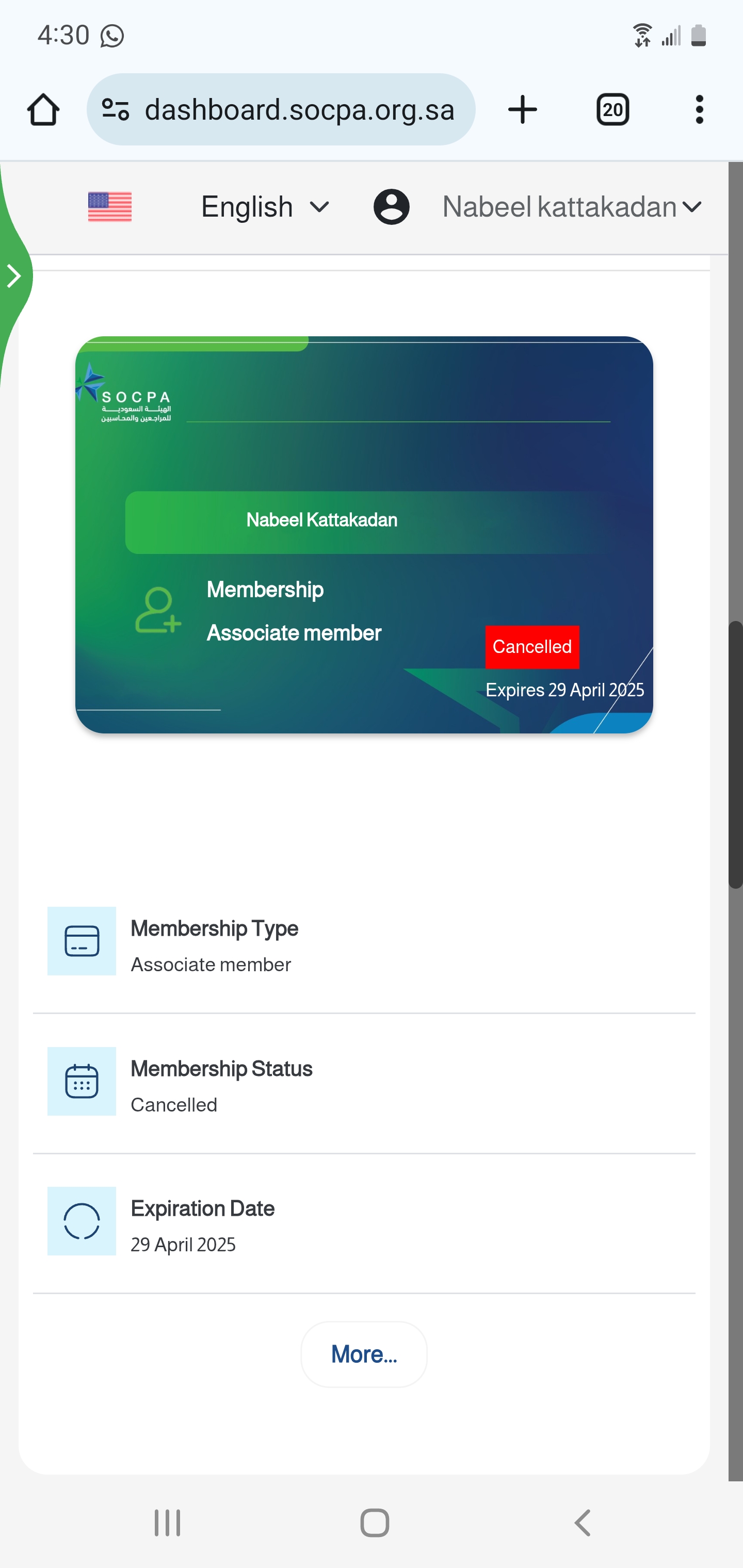743x1568 pixels.
Task: Click 'Associate member' text on the card
Action: click(x=294, y=633)
